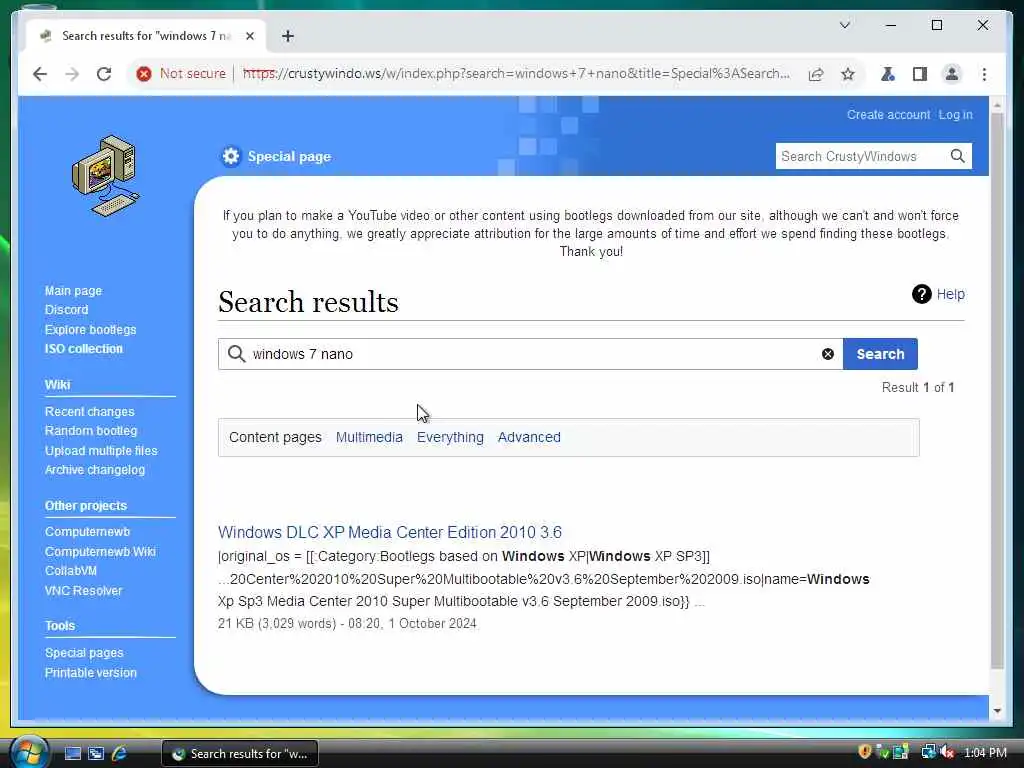1024x768 pixels.
Task: Close the Search results browser tab
Action: point(249,36)
